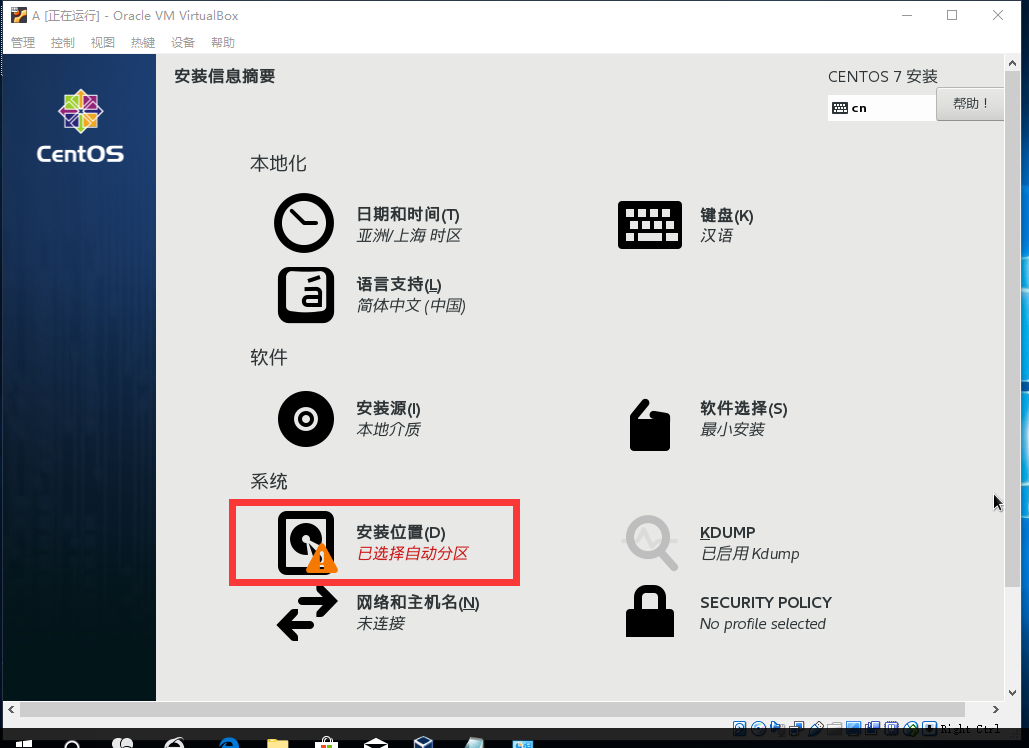Open the 安装源 disc icon
This screenshot has height=748, width=1029.
coord(306,419)
